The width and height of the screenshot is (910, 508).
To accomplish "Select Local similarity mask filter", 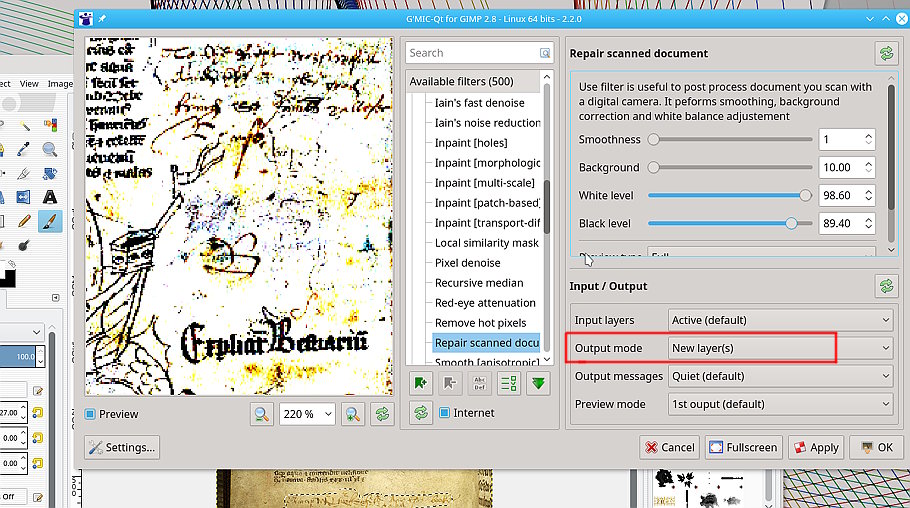I will pyautogui.click(x=486, y=243).
